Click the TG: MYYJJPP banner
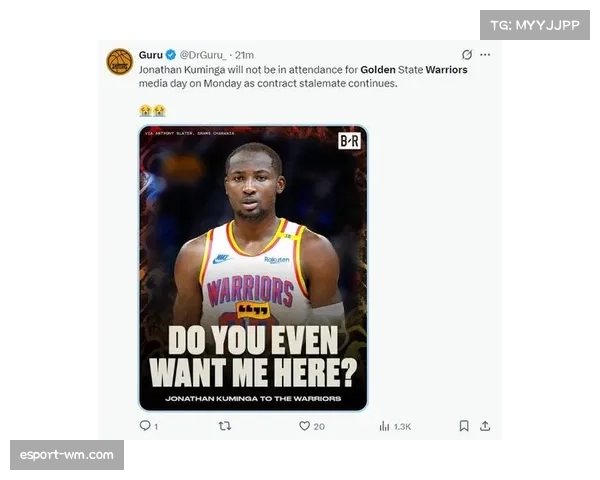600x480 pixels. 535,25
